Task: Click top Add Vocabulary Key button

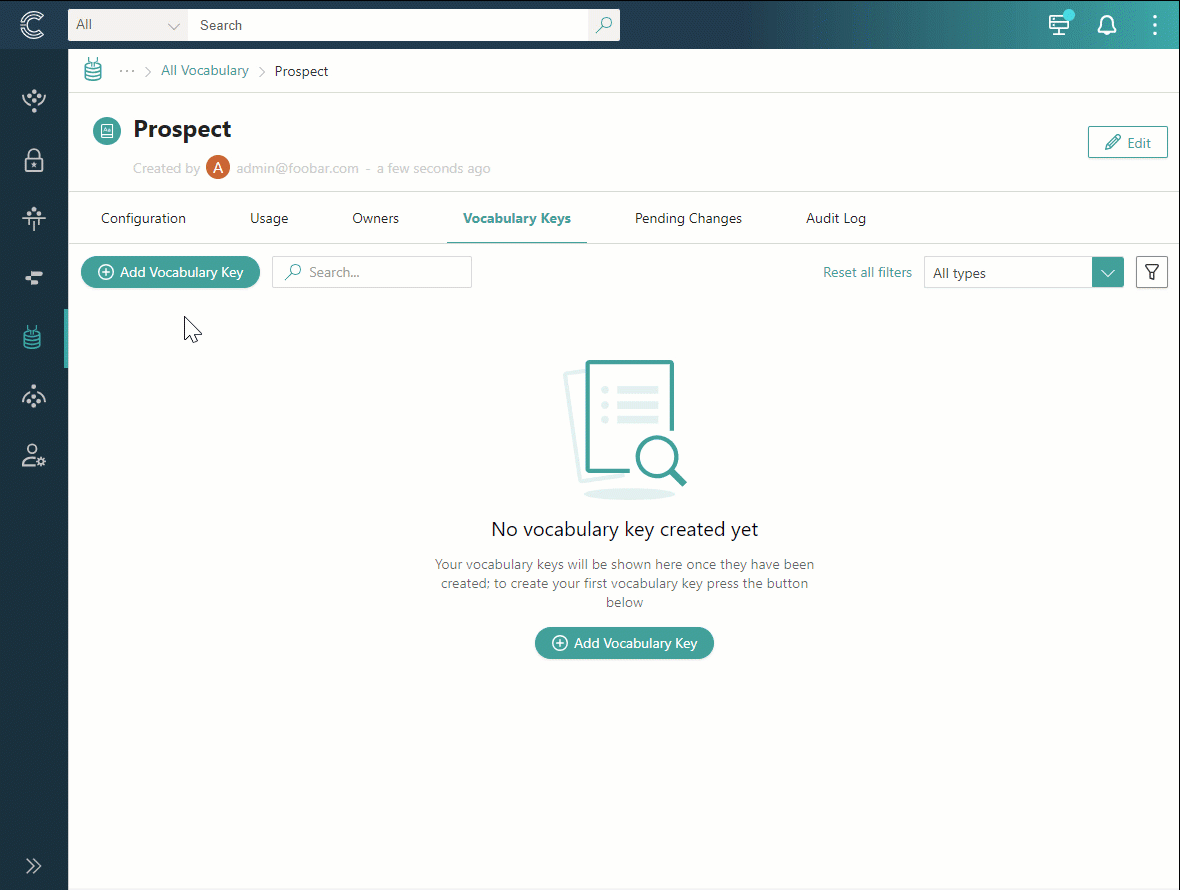Action: [x=171, y=272]
